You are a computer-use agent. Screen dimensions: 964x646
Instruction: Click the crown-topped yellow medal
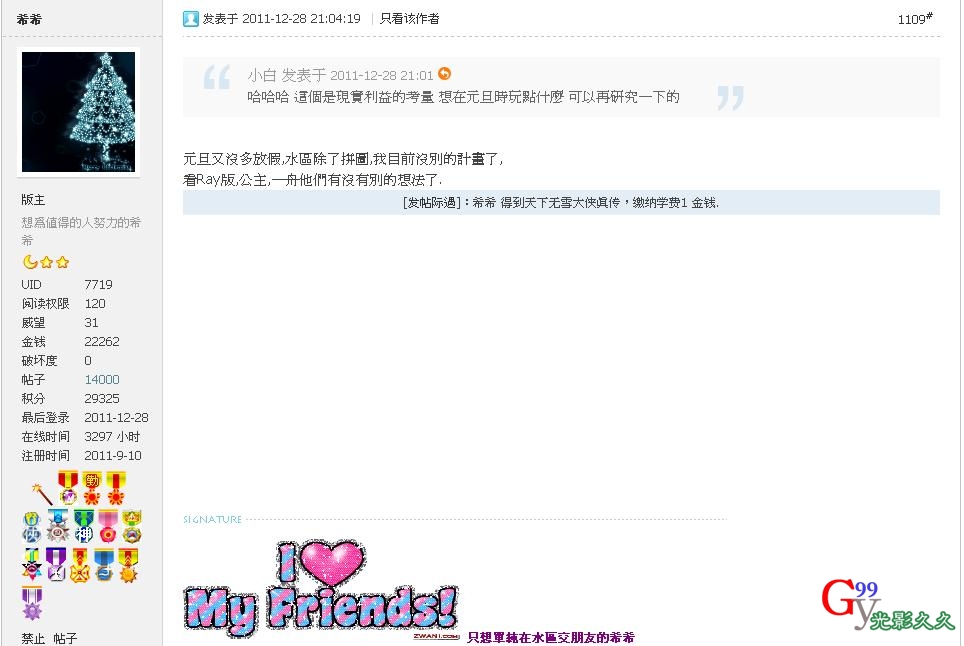132,526
